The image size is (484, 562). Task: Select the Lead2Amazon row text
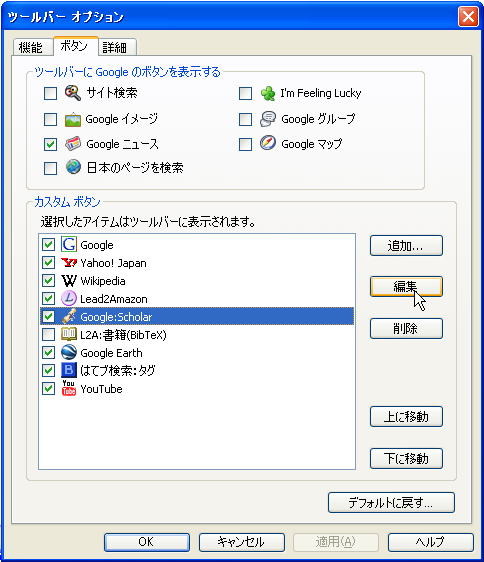pos(114,299)
